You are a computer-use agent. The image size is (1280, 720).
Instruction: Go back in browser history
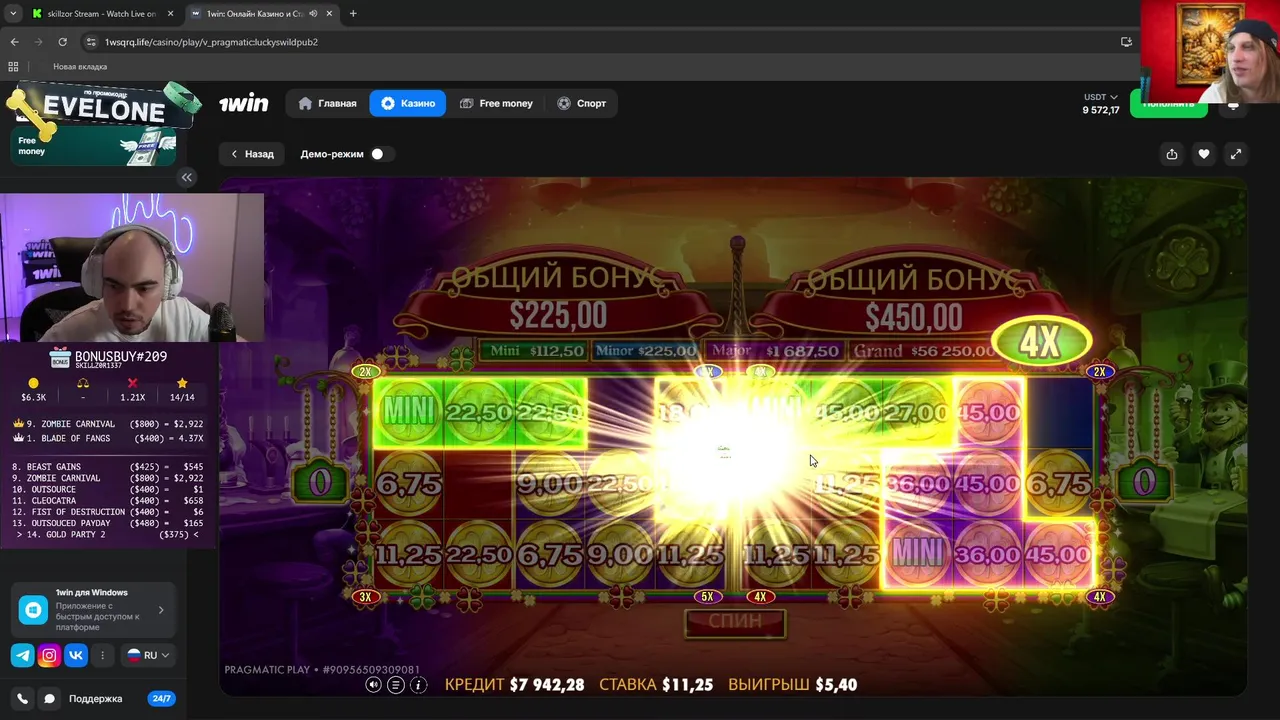pyautogui.click(x=14, y=42)
